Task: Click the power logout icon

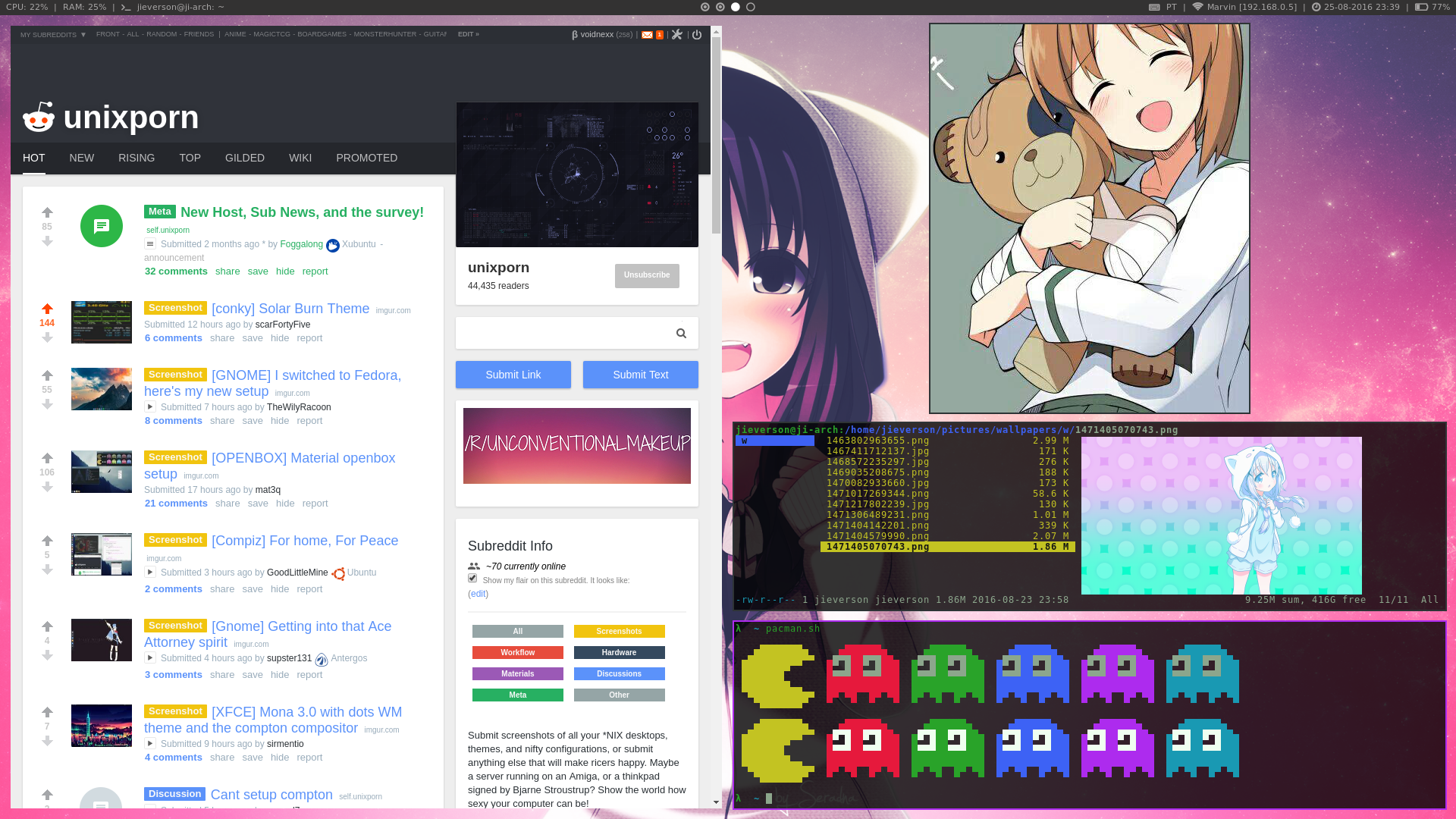Action: click(697, 35)
